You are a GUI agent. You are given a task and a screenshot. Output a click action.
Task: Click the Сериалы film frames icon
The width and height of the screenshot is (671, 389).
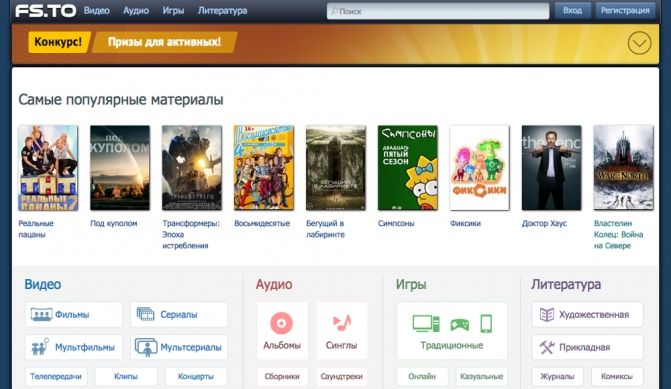coord(145,315)
